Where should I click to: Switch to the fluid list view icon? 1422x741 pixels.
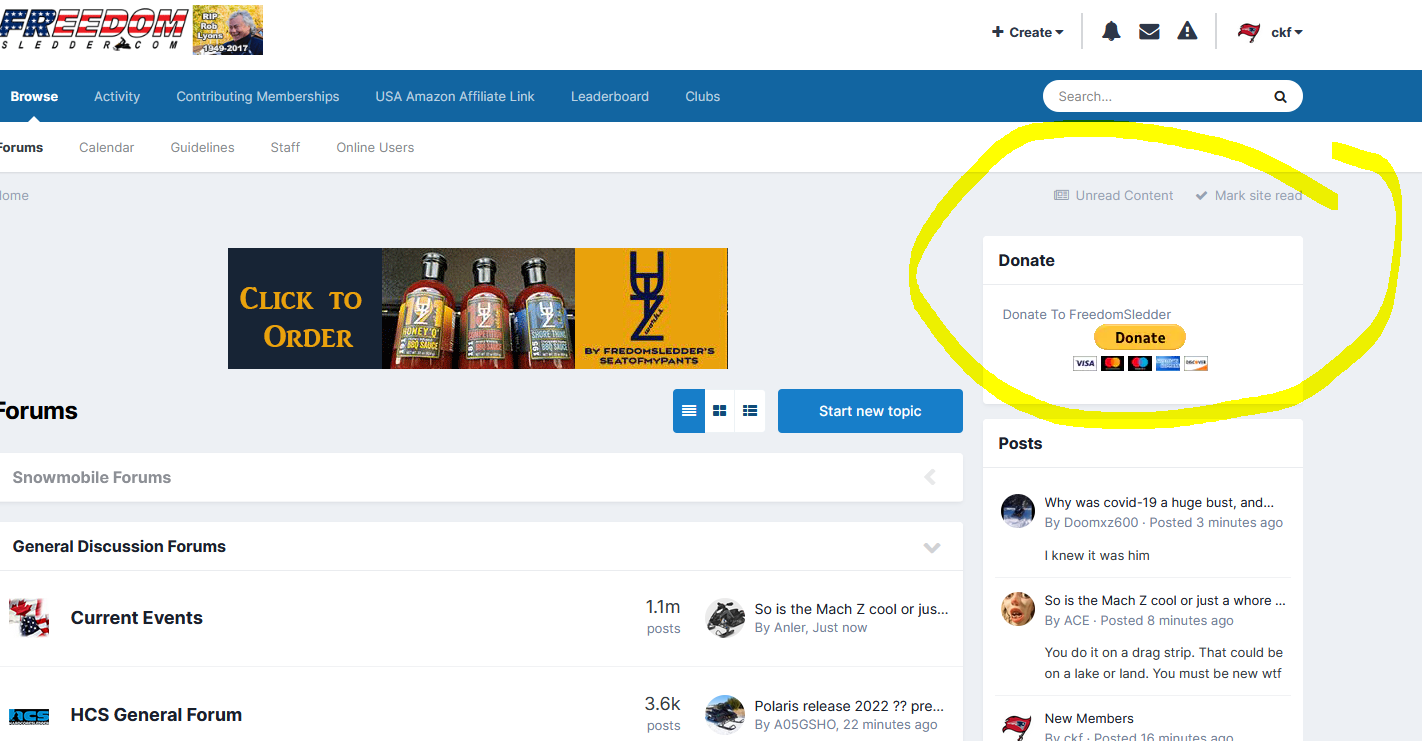750,411
